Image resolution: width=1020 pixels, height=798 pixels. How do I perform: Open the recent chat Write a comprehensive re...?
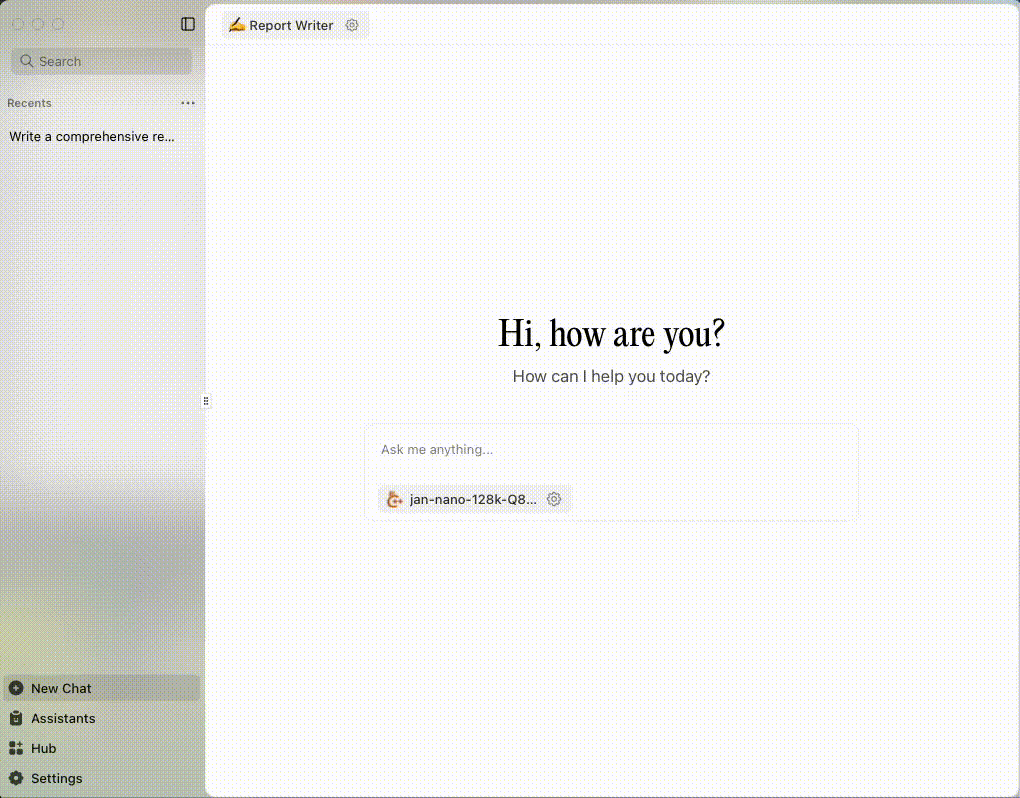click(x=91, y=137)
